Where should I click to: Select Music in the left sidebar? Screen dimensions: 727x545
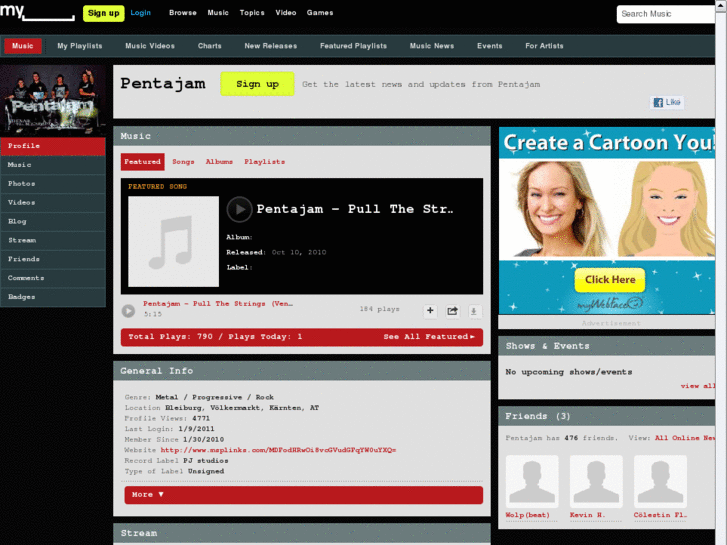[x=53, y=165]
